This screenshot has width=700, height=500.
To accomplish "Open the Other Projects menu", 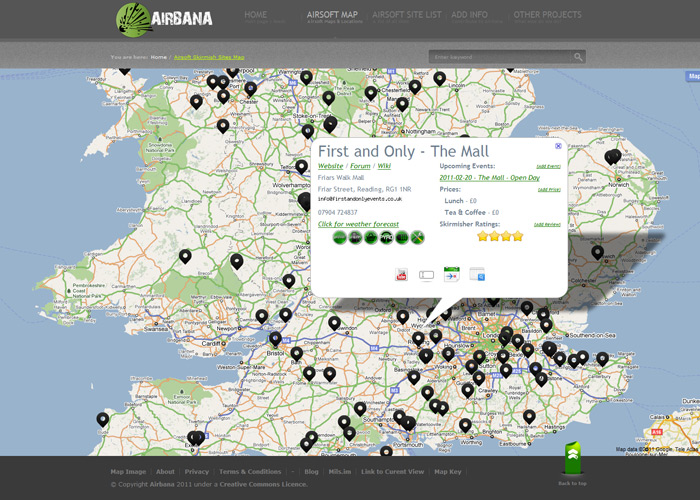I will pos(547,16).
